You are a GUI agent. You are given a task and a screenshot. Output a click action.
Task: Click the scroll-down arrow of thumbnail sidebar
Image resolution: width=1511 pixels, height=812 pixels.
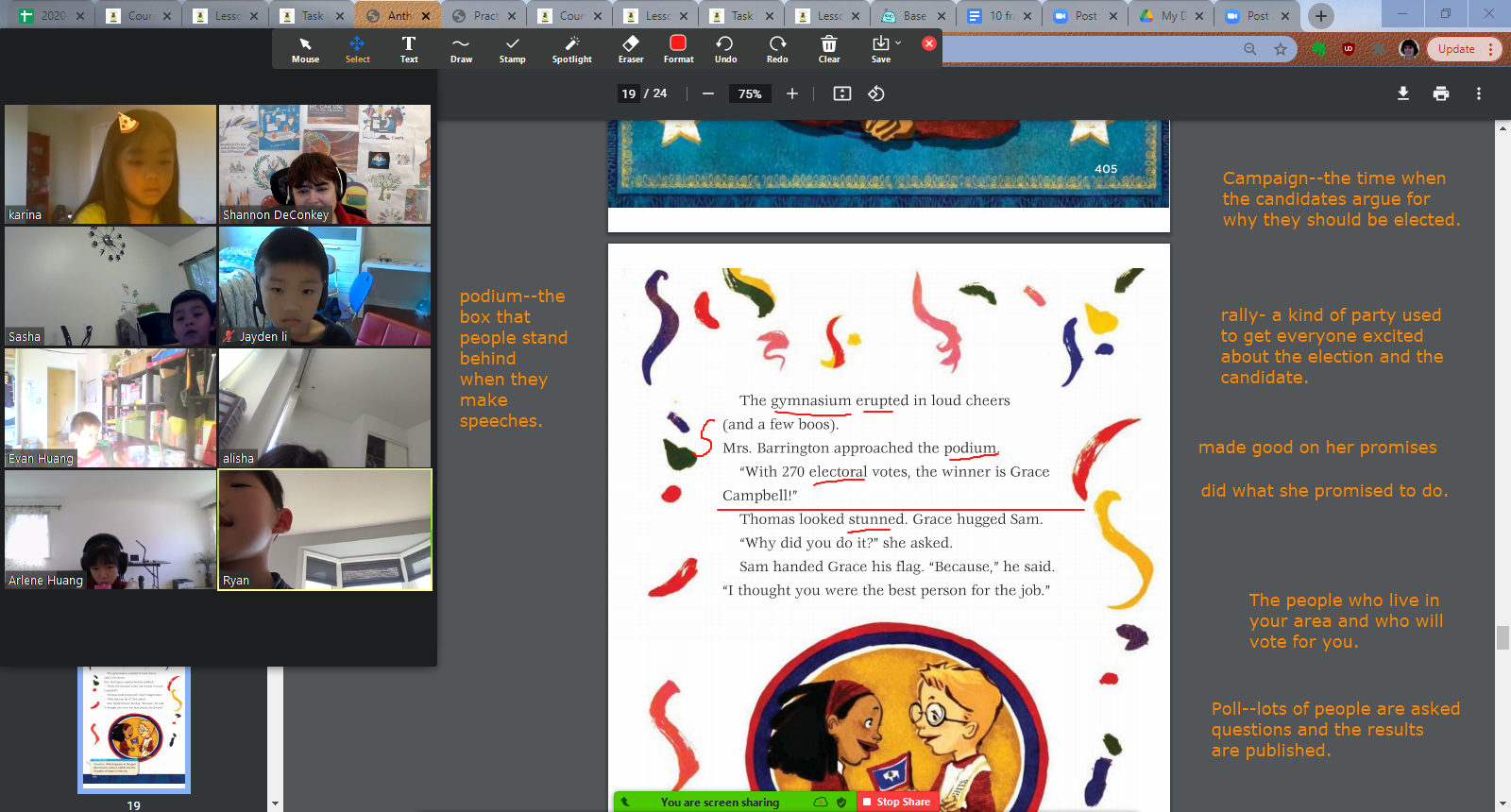point(275,804)
